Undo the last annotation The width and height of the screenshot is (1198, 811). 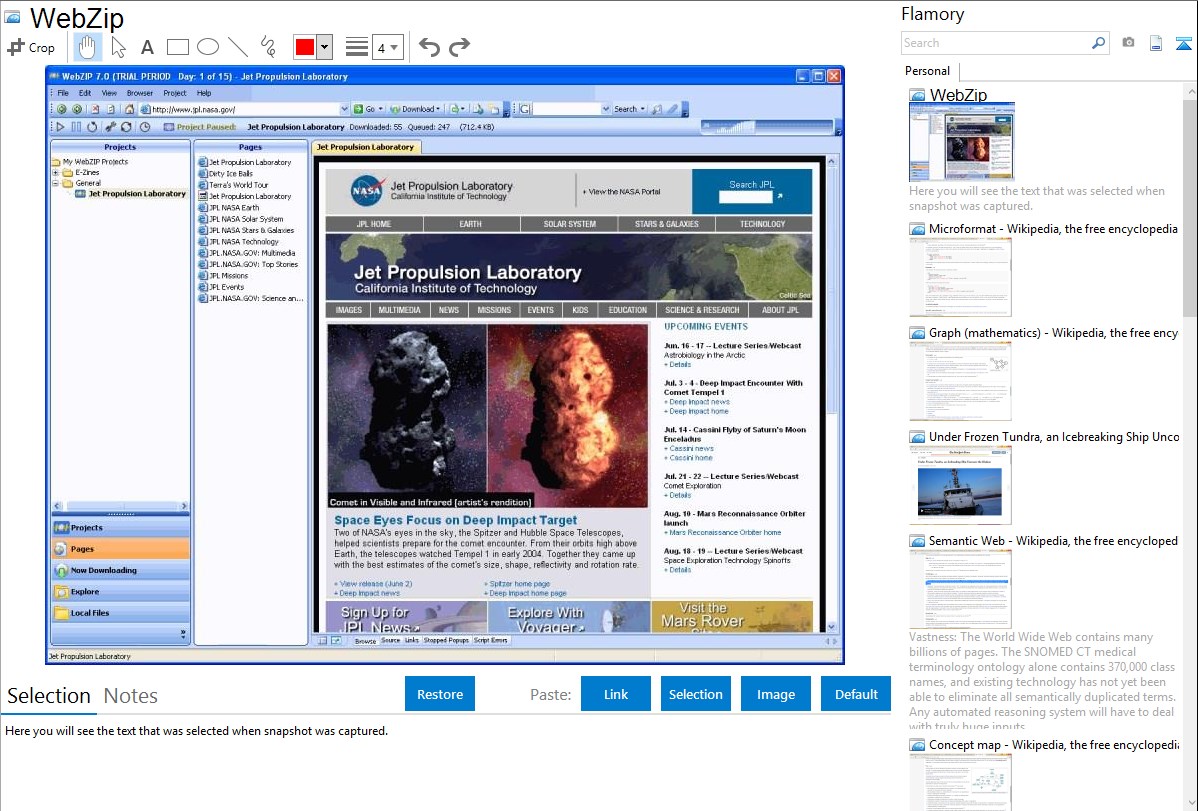(429, 47)
